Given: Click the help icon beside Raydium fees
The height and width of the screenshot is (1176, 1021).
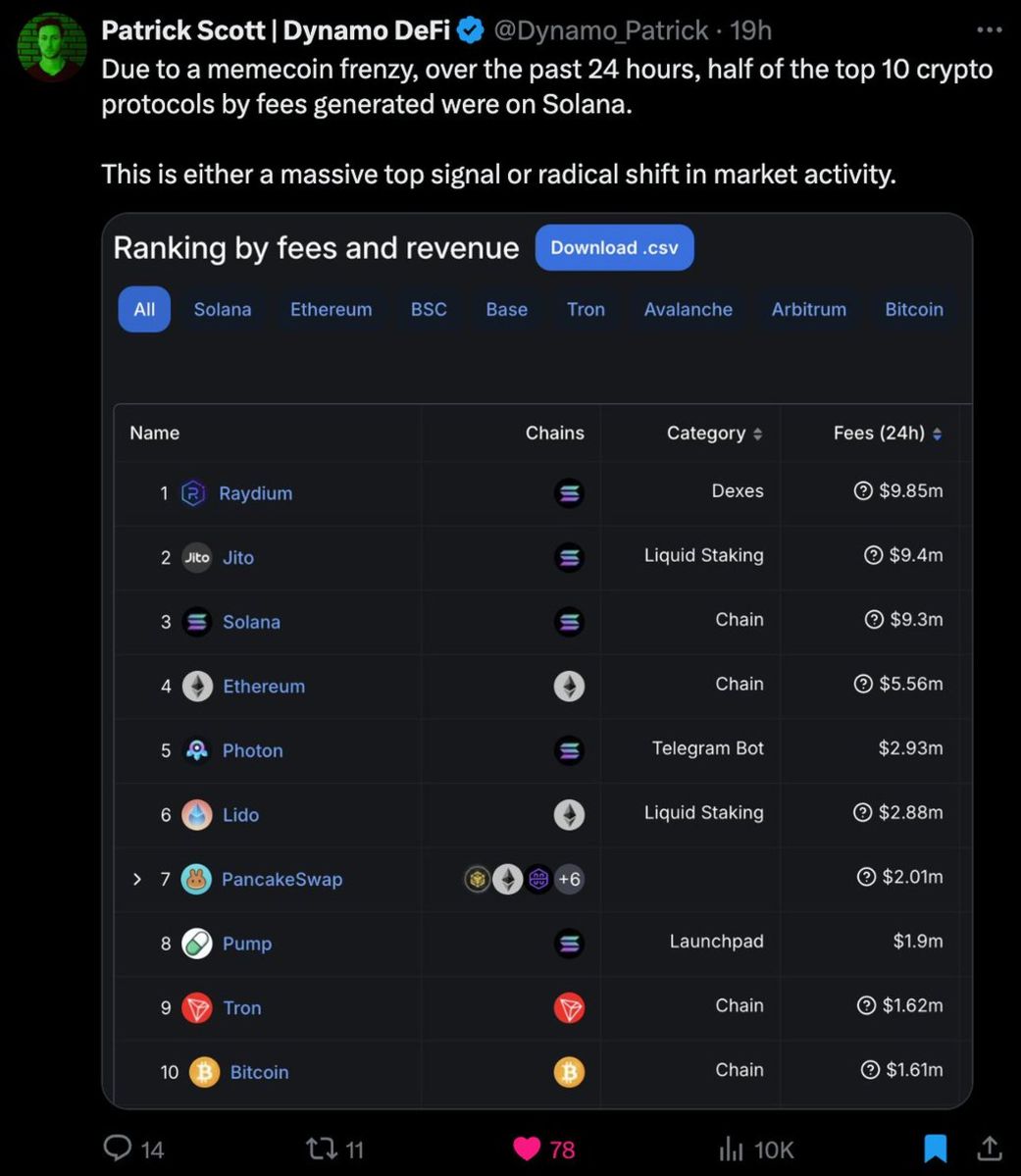Looking at the screenshot, I should point(863,490).
